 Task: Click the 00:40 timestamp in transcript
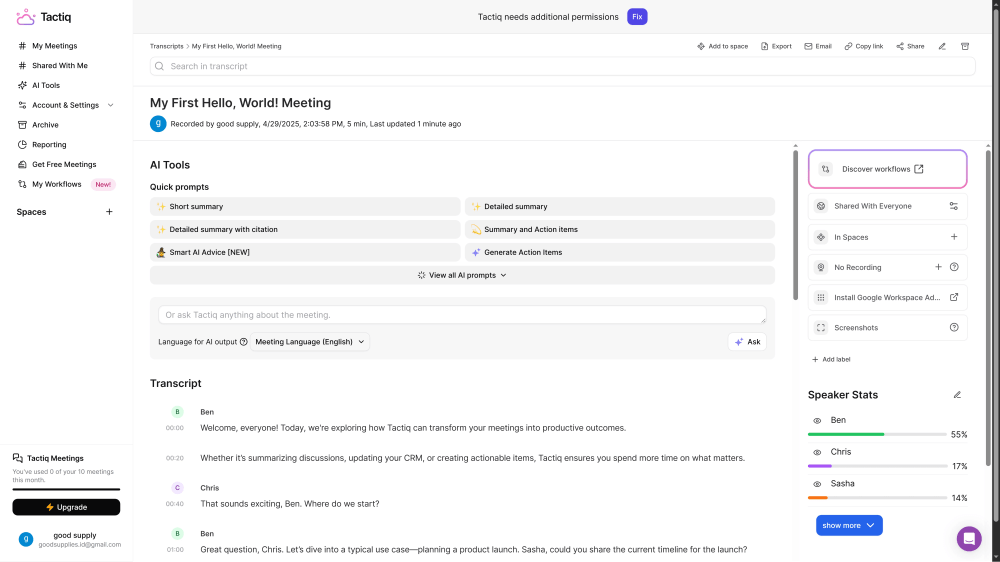point(175,504)
